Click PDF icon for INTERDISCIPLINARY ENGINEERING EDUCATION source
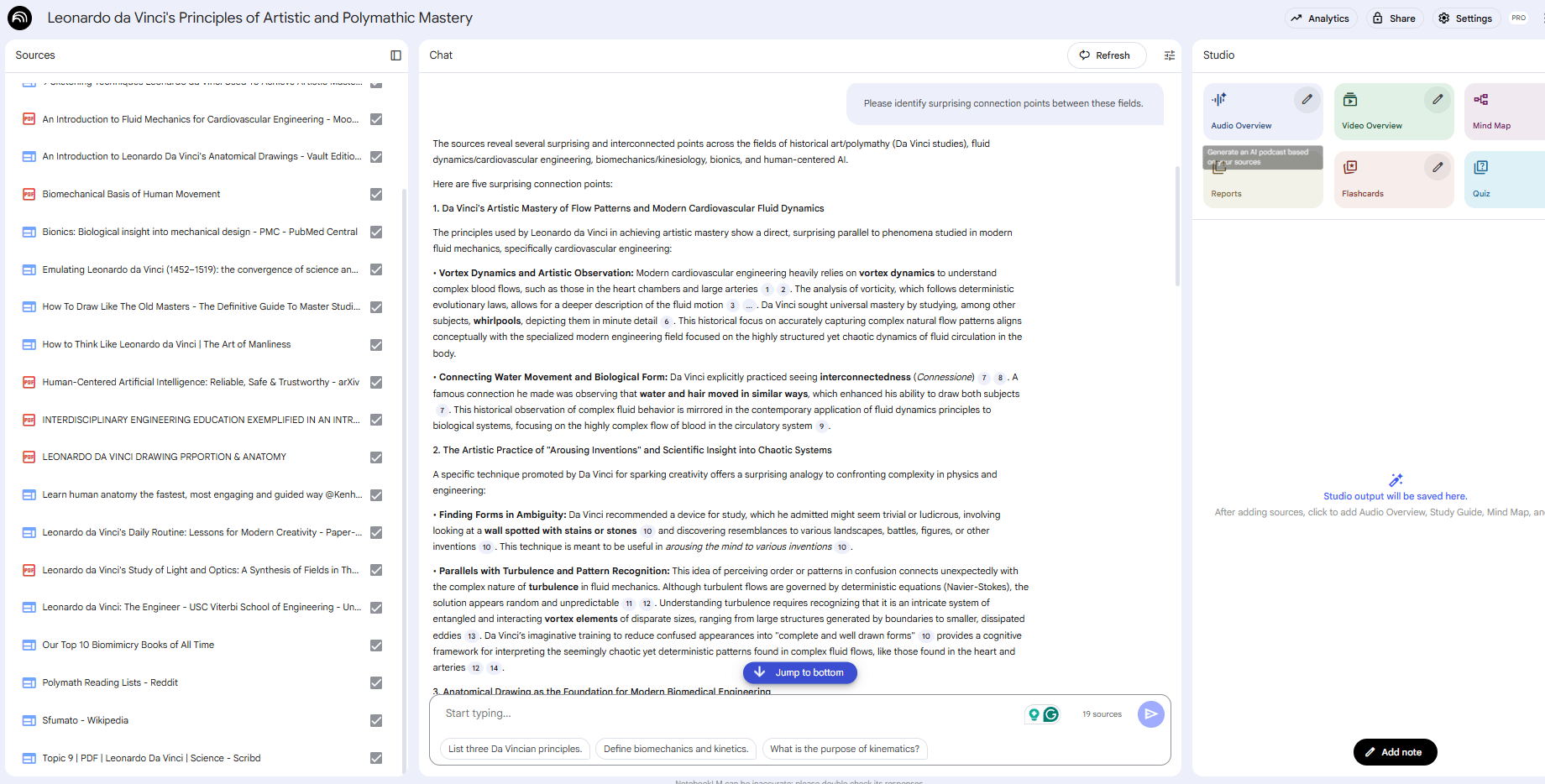The width and height of the screenshot is (1545, 784). [x=29, y=420]
